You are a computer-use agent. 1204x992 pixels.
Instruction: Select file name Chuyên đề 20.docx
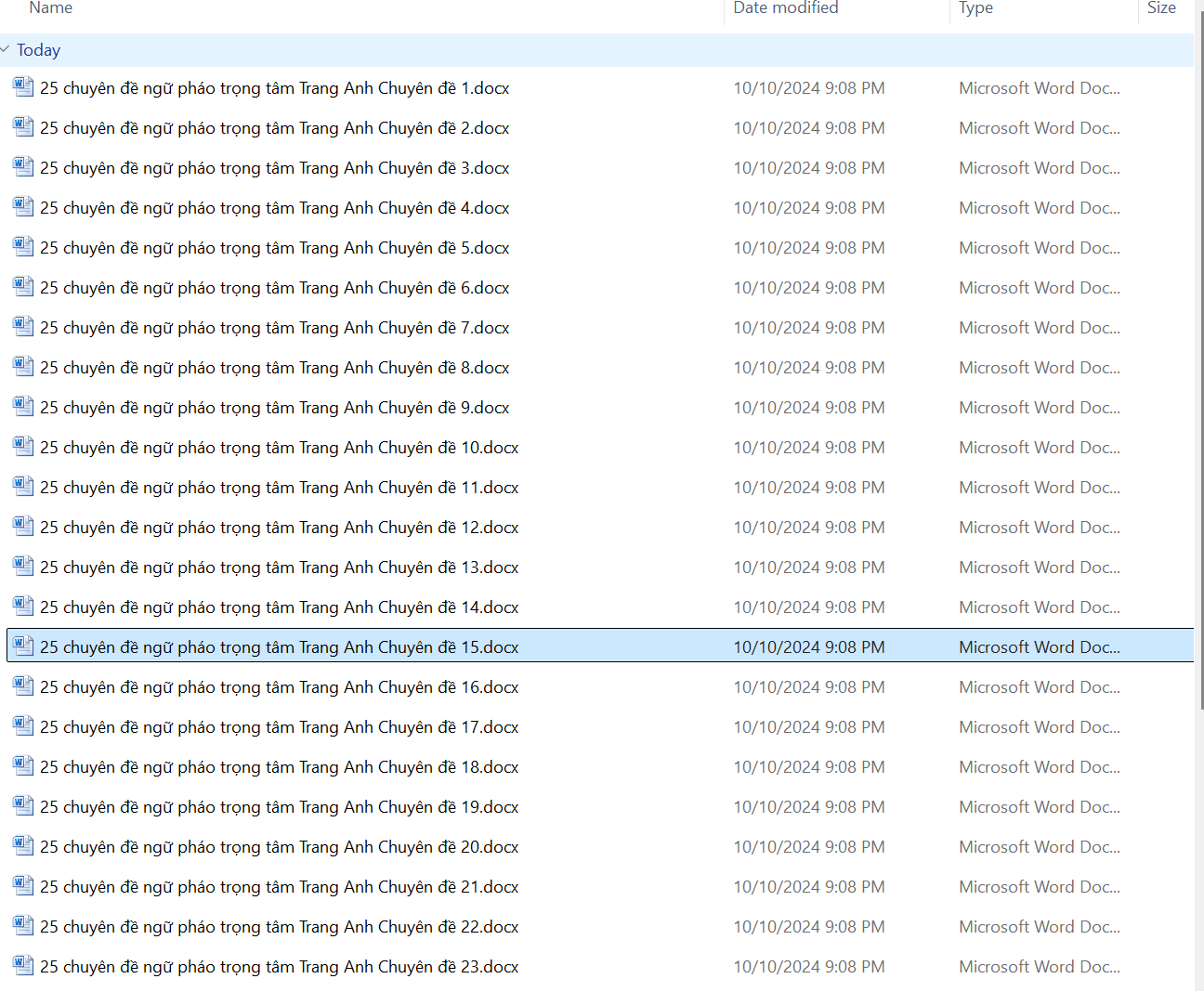click(x=280, y=847)
